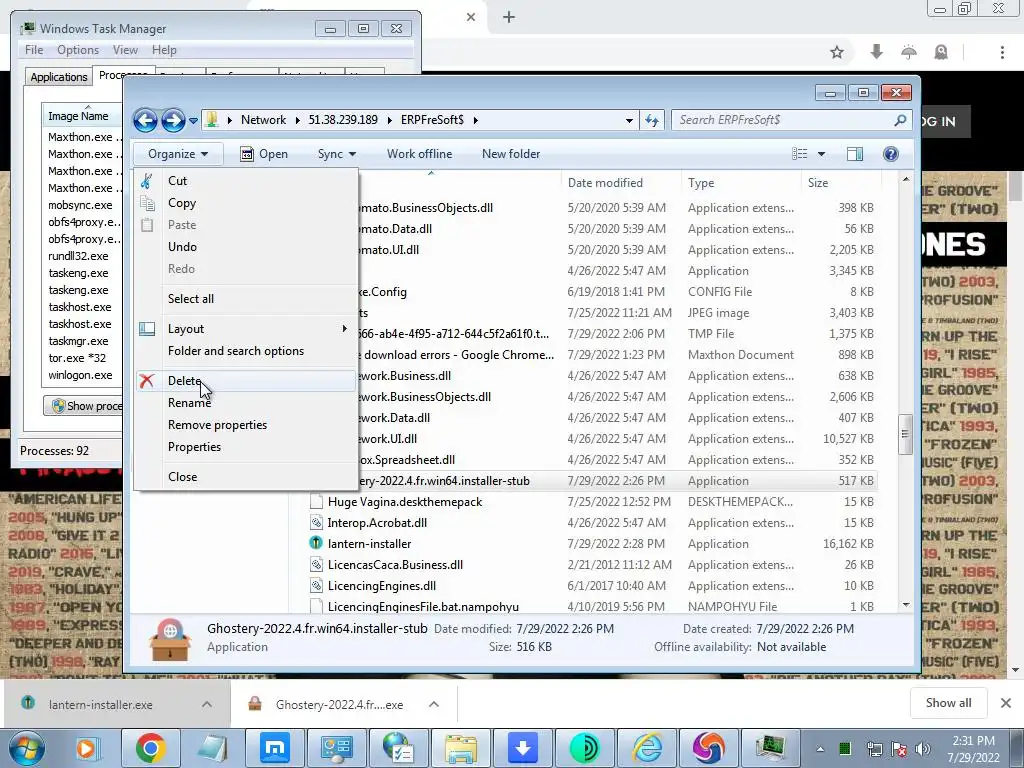Open Windows Start button

click(26, 748)
